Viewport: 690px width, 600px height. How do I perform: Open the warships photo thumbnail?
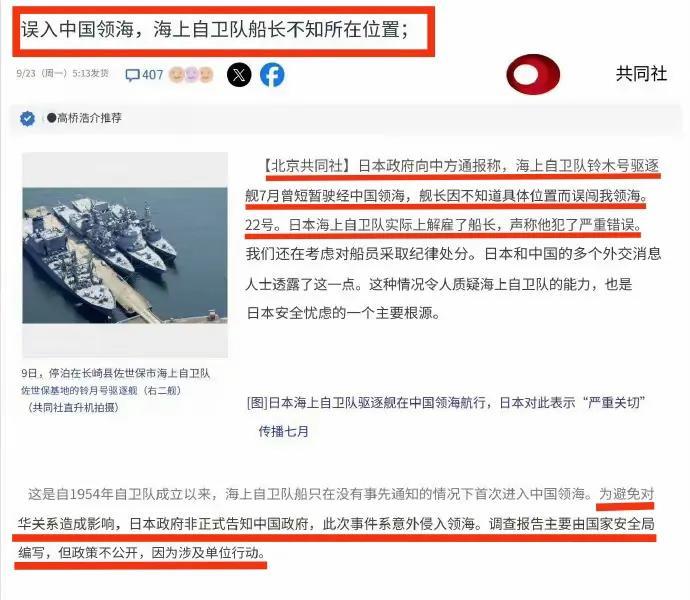(125, 255)
